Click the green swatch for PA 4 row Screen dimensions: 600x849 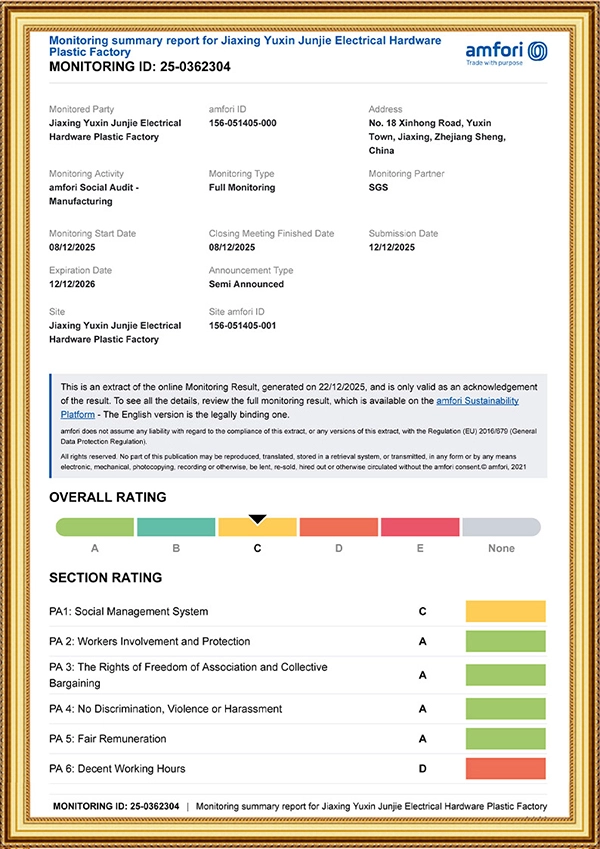[x=506, y=709]
